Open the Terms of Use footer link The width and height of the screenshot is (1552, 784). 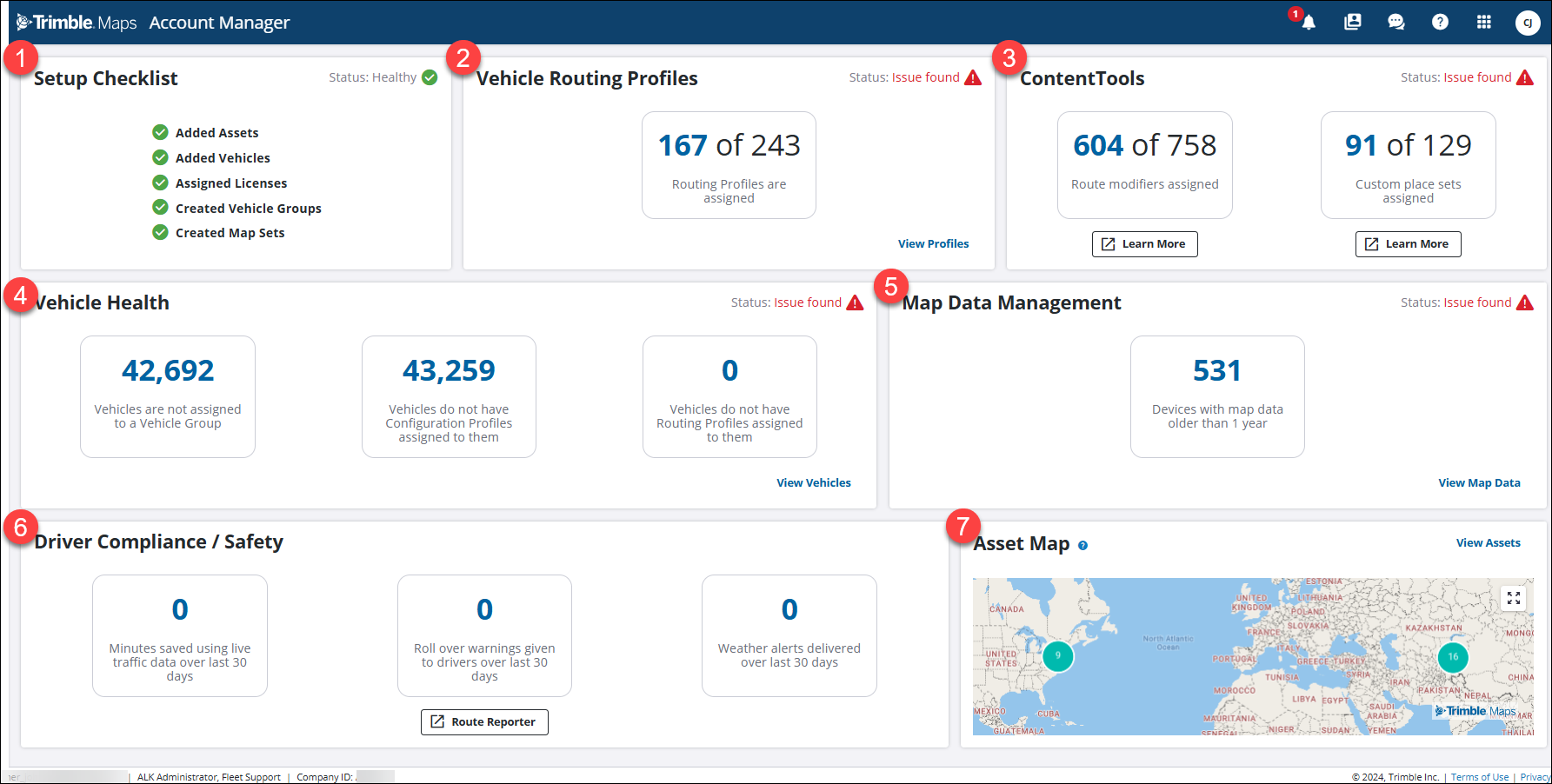tap(1479, 777)
